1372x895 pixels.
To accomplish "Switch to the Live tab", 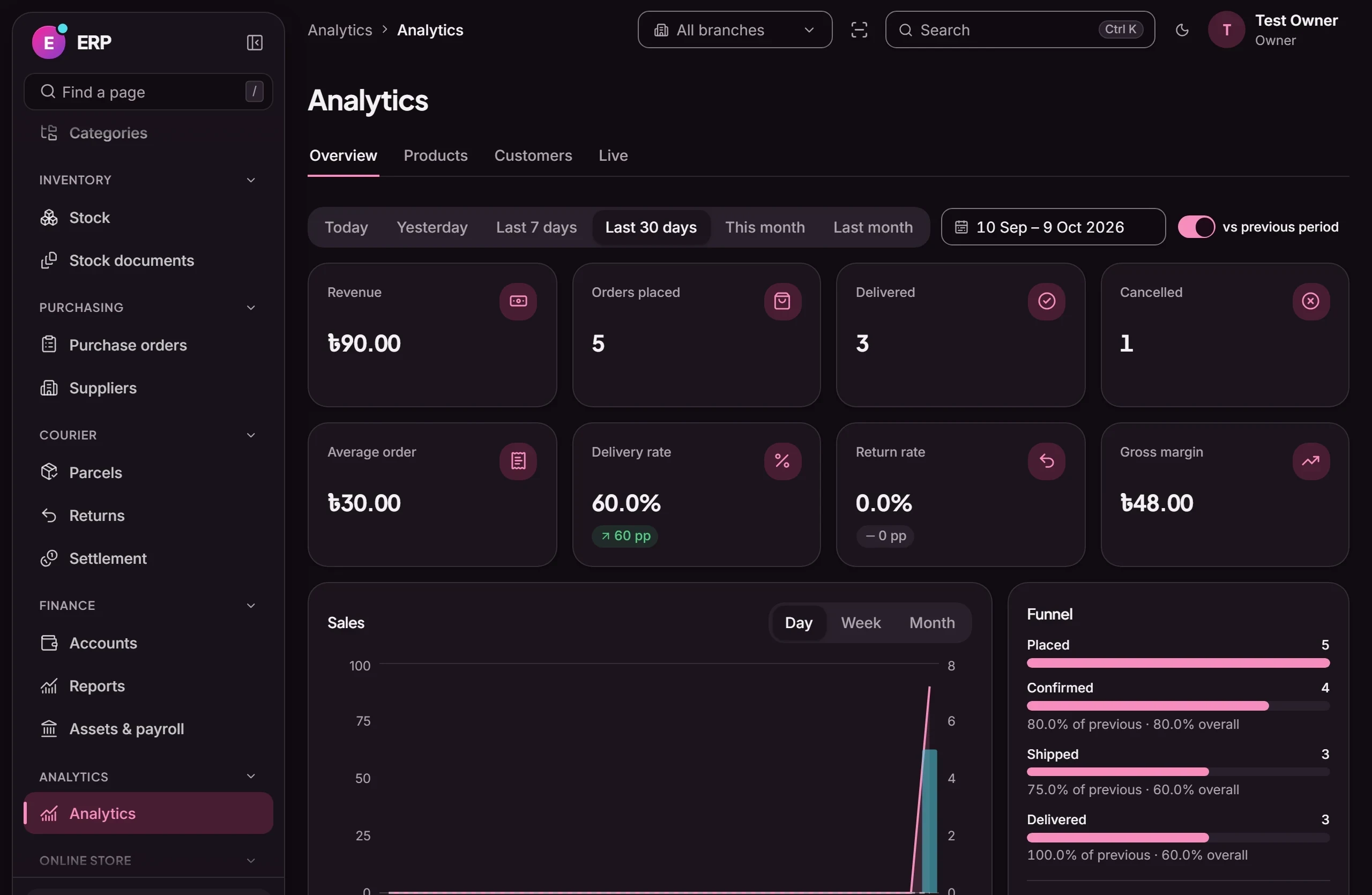I will tap(613, 155).
